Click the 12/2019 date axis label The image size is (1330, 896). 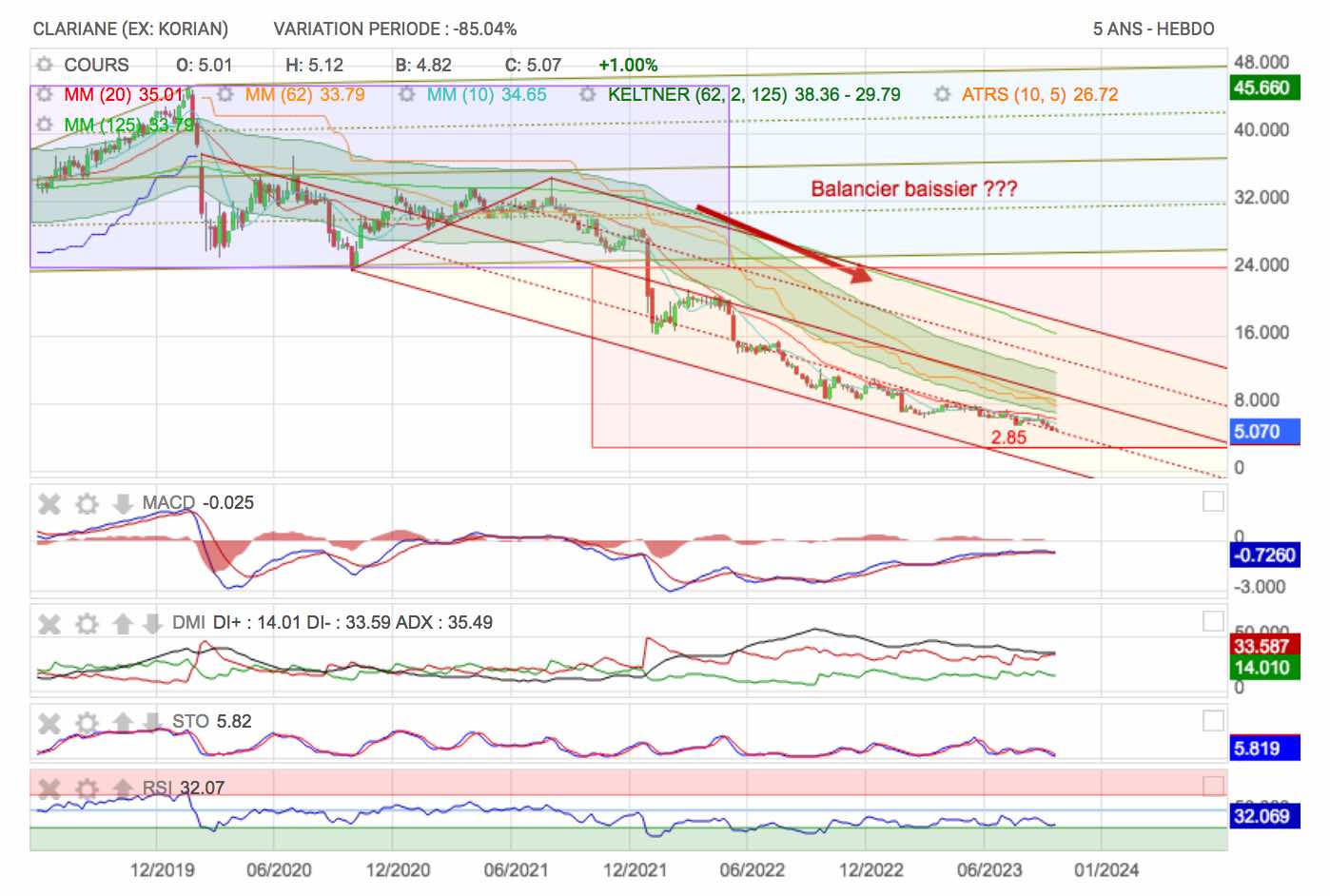pyautogui.click(x=162, y=870)
